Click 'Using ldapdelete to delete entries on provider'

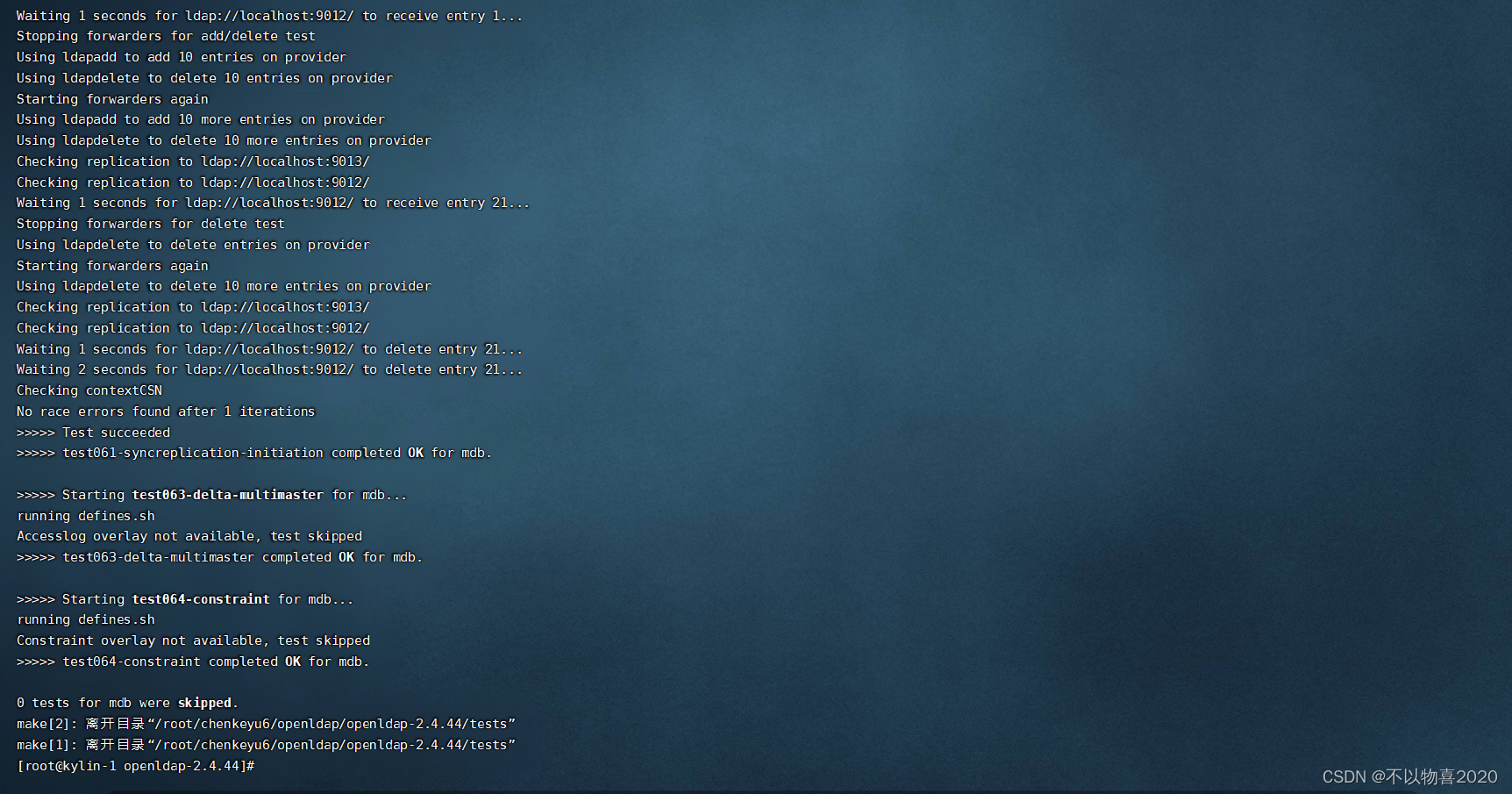[193, 245]
